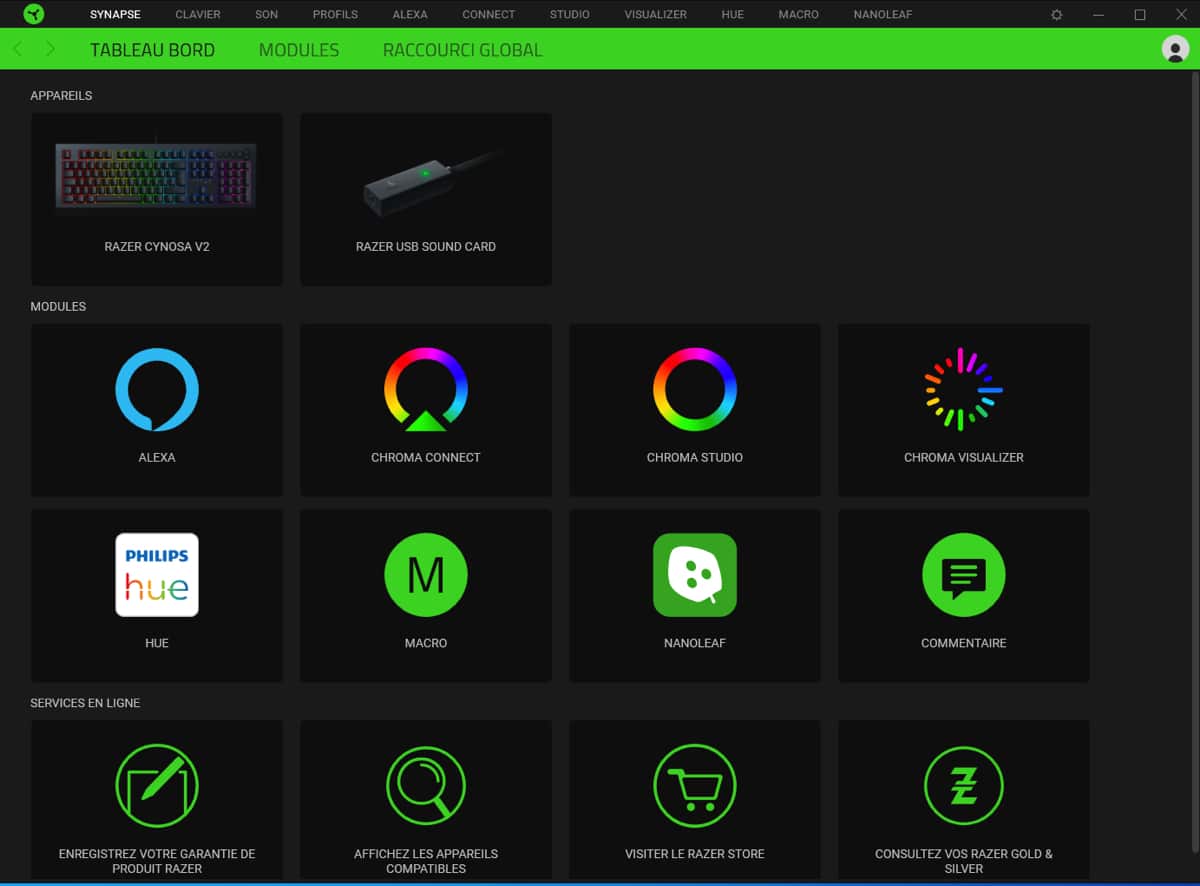The height and width of the screenshot is (886, 1200).
Task: Switch to the HUE top tab
Action: (x=733, y=15)
